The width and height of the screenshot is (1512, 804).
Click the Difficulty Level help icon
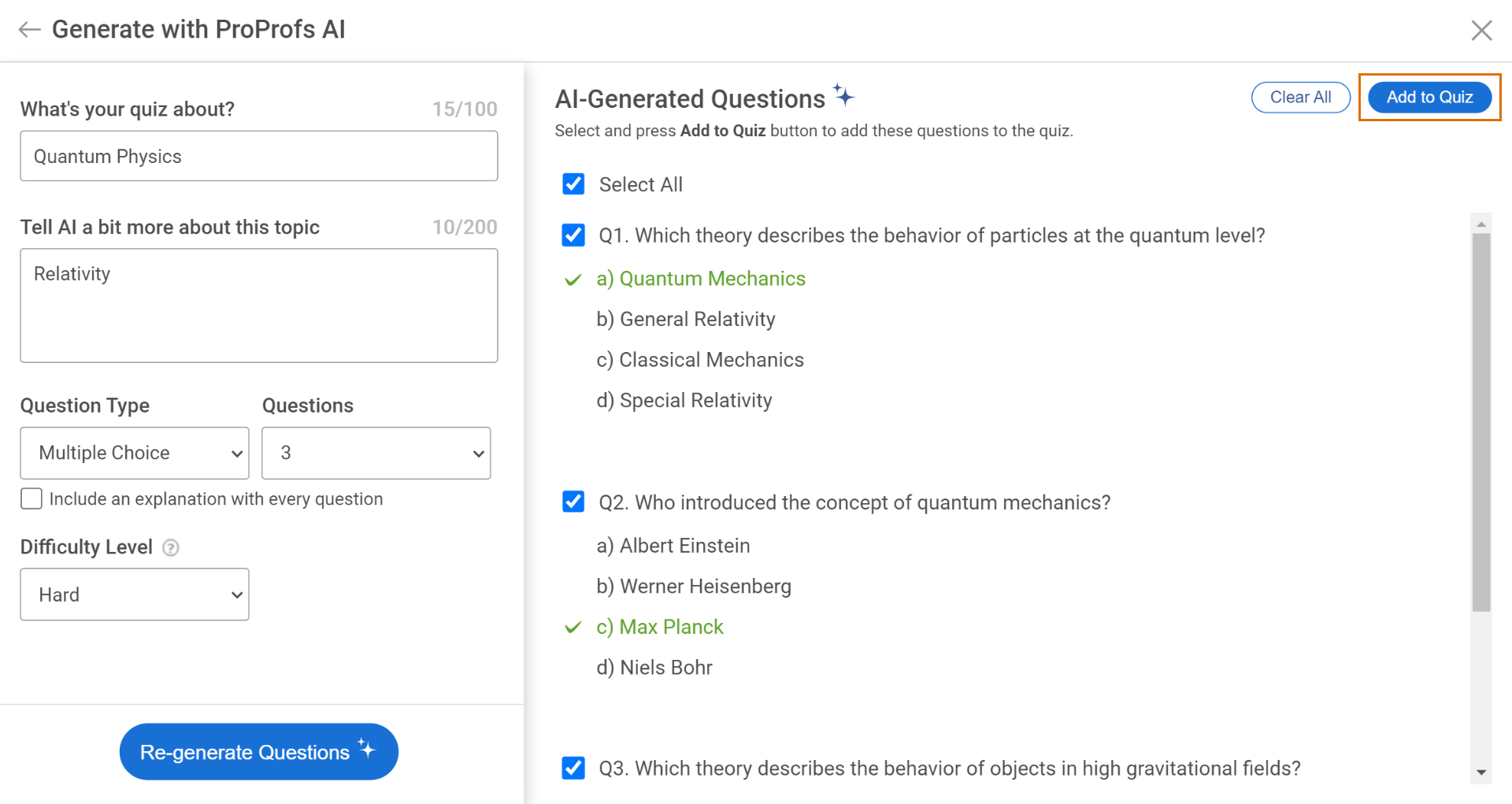click(170, 547)
